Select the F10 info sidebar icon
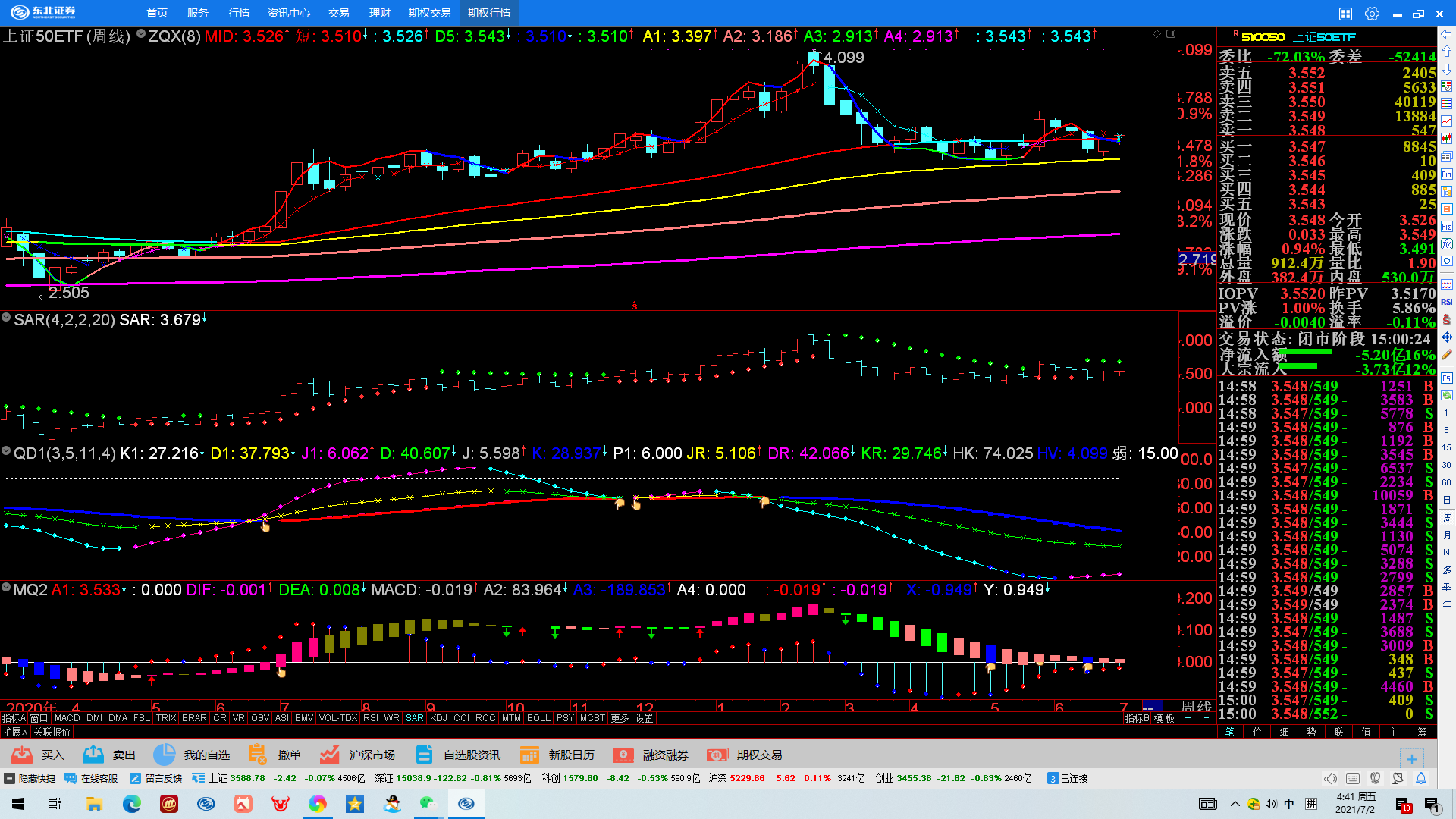The height and width of the screenshot is (819, 1456). tap(1447, 174)
